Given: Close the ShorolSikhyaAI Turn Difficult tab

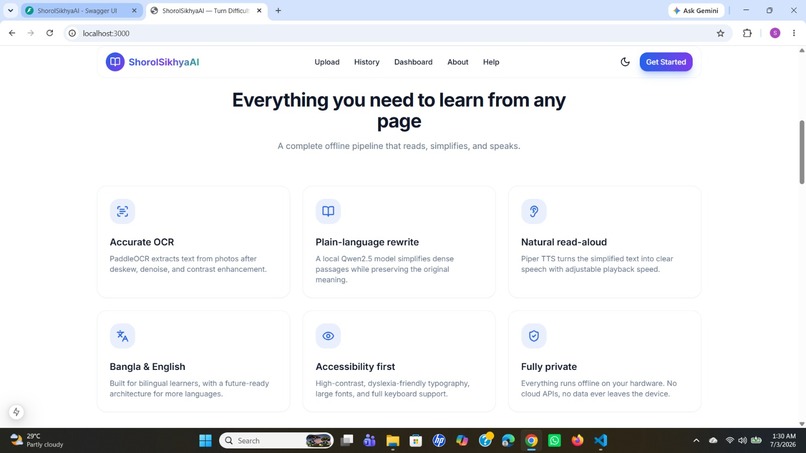Looking at the screenshot, I should [259, 10].
